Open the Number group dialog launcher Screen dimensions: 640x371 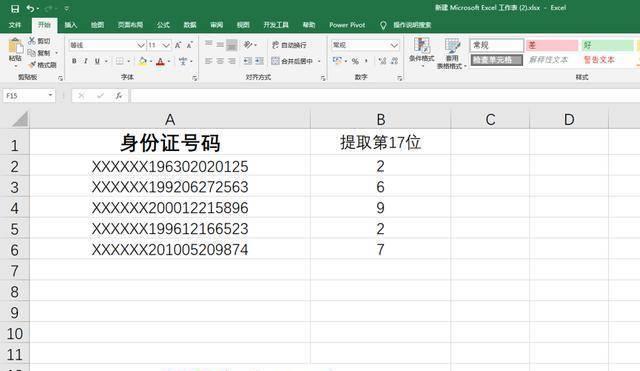coord(400,78)
